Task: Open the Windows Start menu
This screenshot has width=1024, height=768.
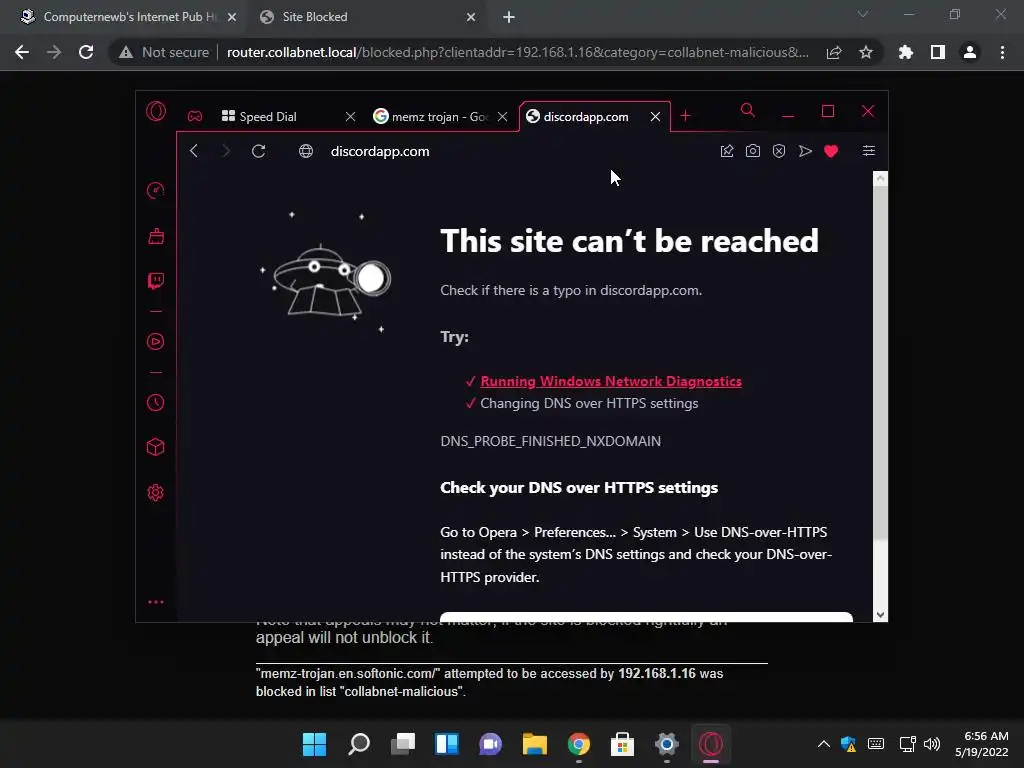Action: (314, 744)
